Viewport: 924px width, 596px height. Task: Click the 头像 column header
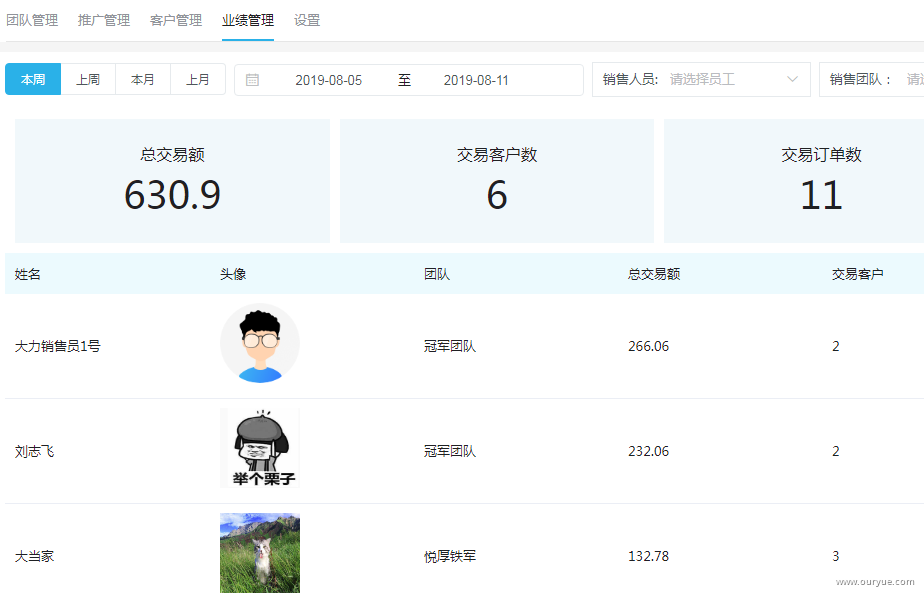tap(233, 274)
